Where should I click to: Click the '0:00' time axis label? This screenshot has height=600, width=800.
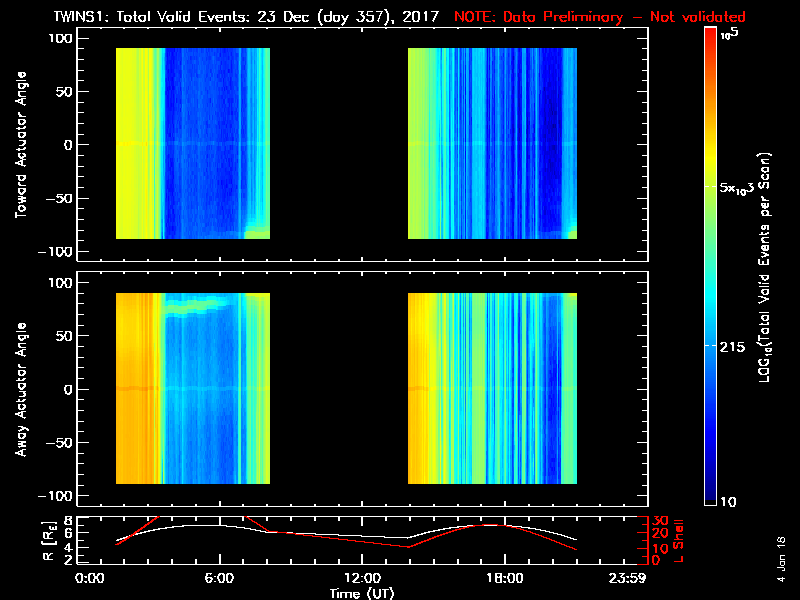pyautogui.click(x=90, y=579)
